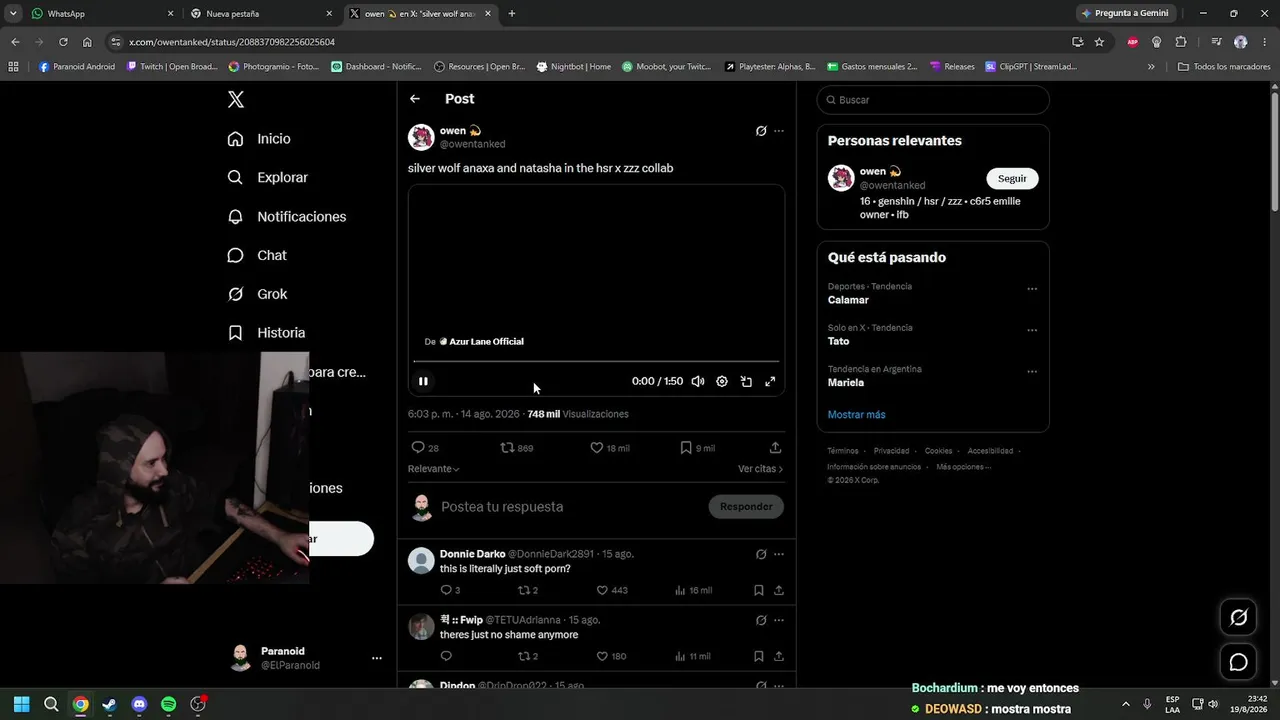Open Nightbot | Home bookmark

coord(574,67)
